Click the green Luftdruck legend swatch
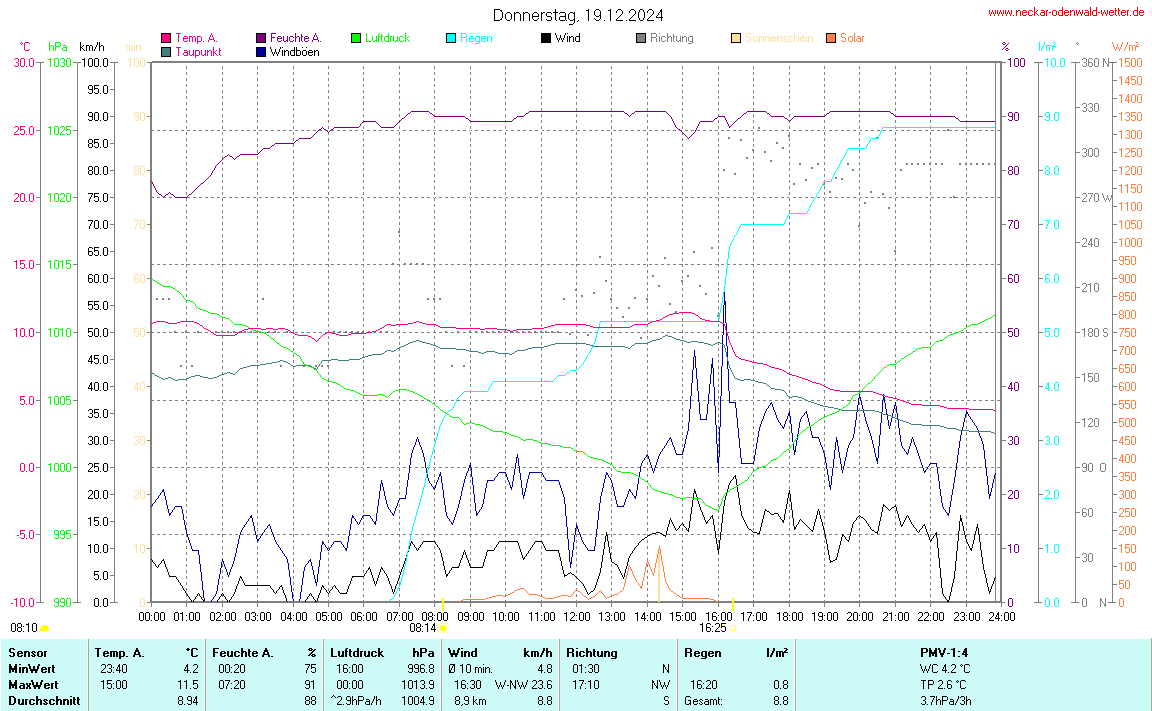 pos(356,39)
